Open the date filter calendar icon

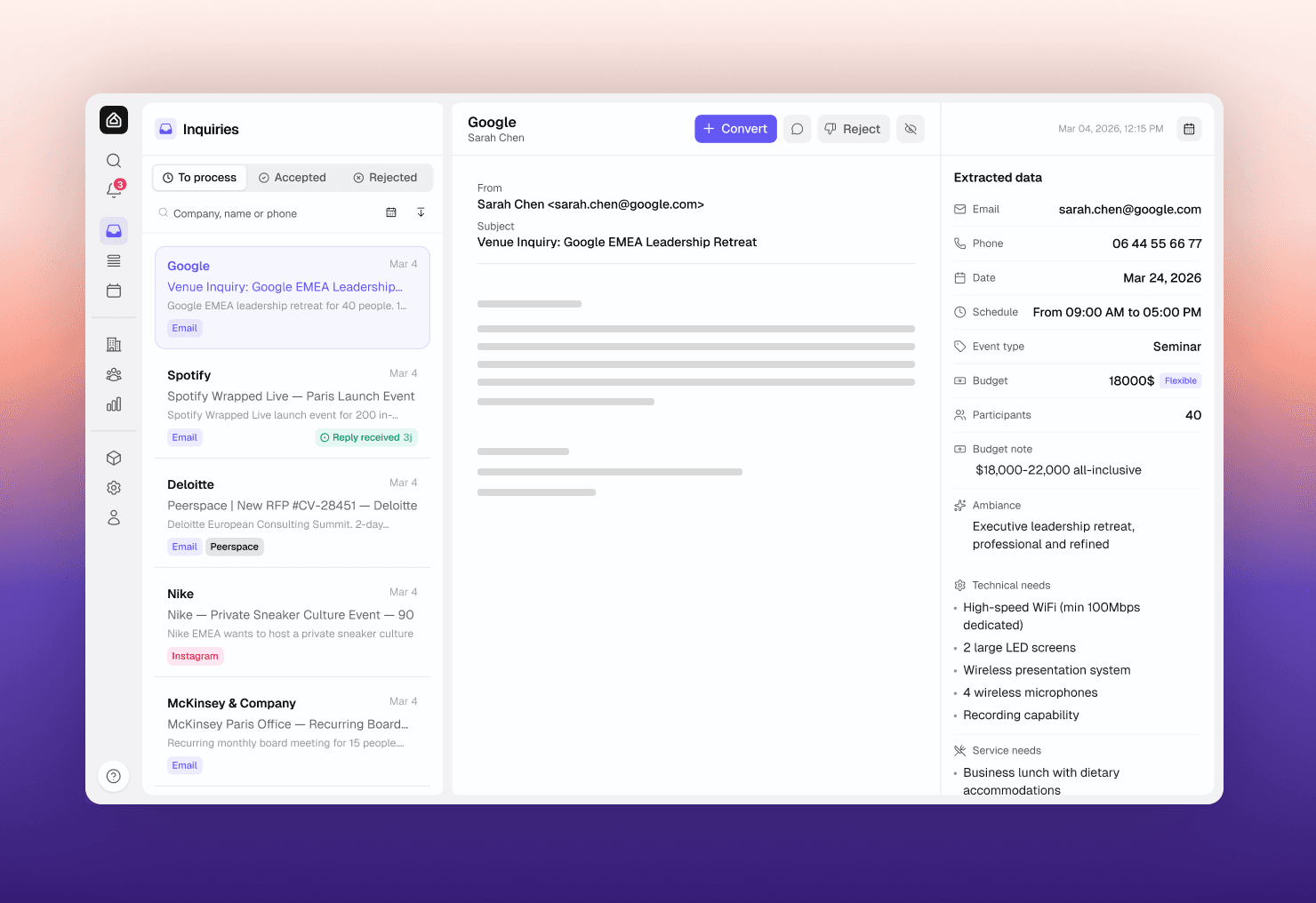pos(391,212)
